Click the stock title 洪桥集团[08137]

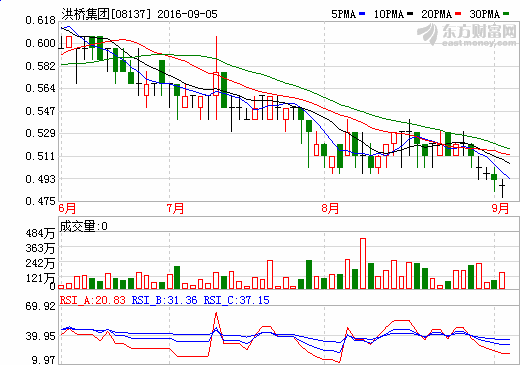[x=106, y=14]
